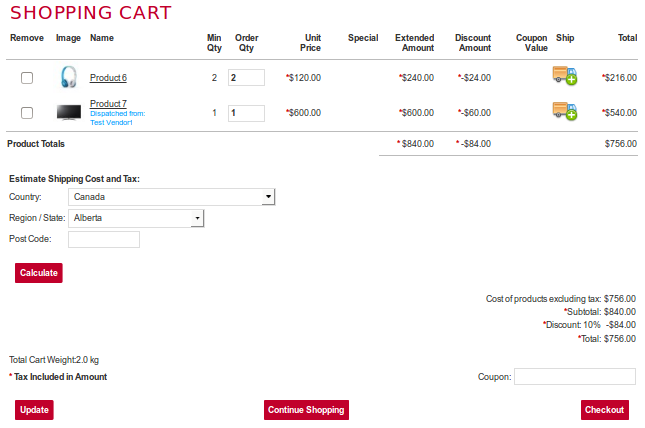Screen dimensions: 645x428
Task: Click the Product 6 discount amount -$24.00
Action: click(x=474, y=78)
